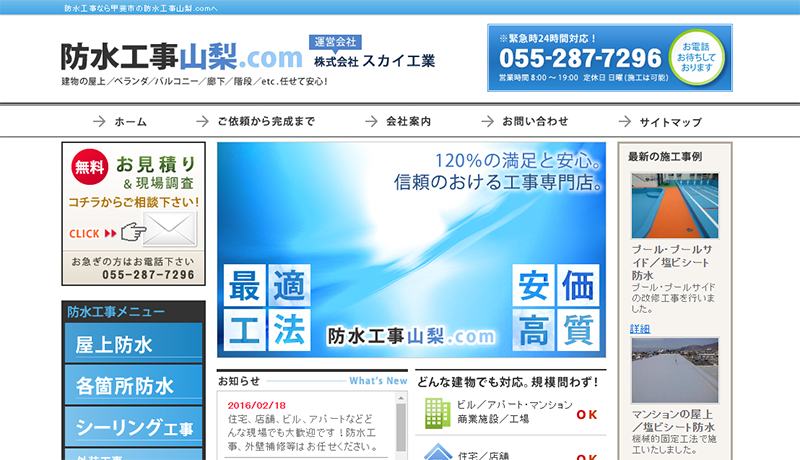
Task: Click the pointing hand icon
Action: [x=133, y=232]
